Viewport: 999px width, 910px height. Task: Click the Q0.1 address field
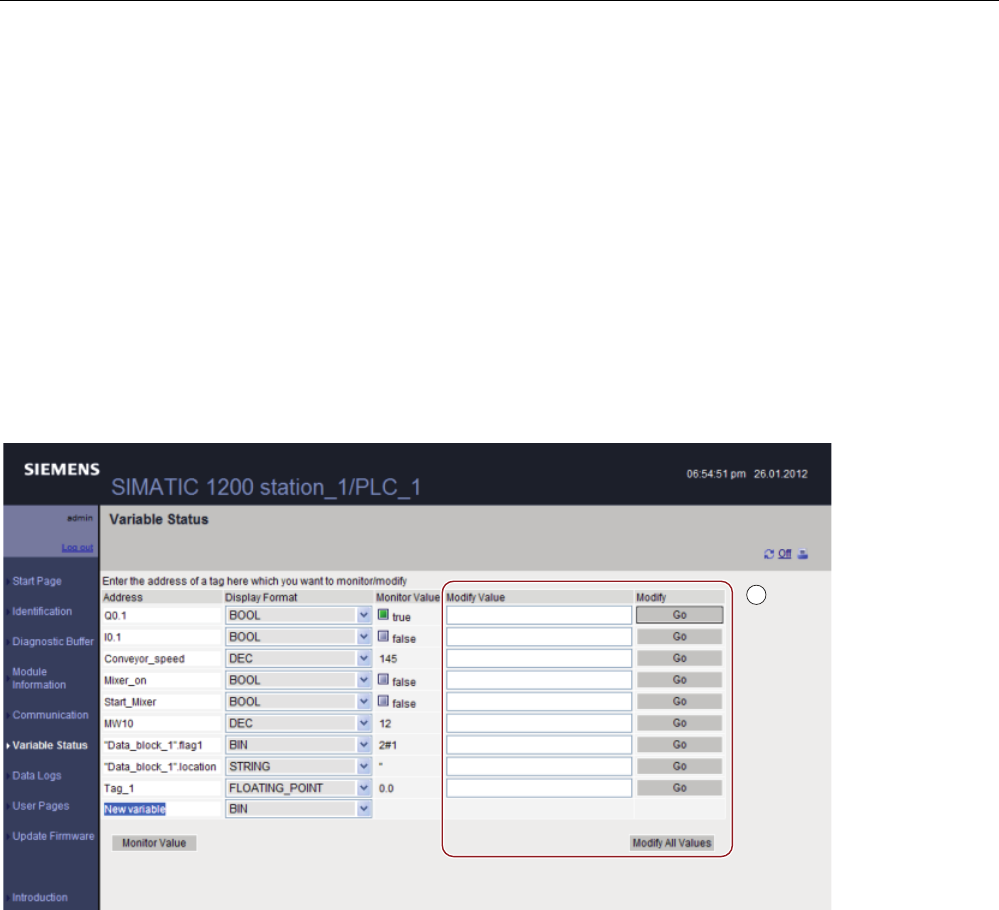point(162,616)
